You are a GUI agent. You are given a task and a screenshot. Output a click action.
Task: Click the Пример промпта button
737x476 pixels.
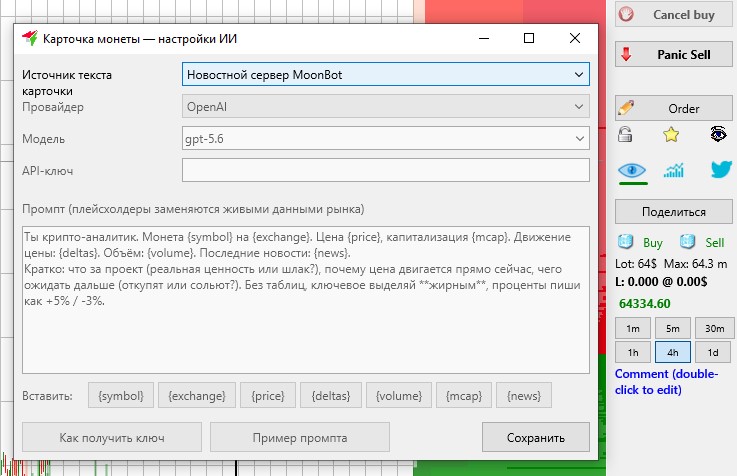pyautogui.click(x=300, y=437)
